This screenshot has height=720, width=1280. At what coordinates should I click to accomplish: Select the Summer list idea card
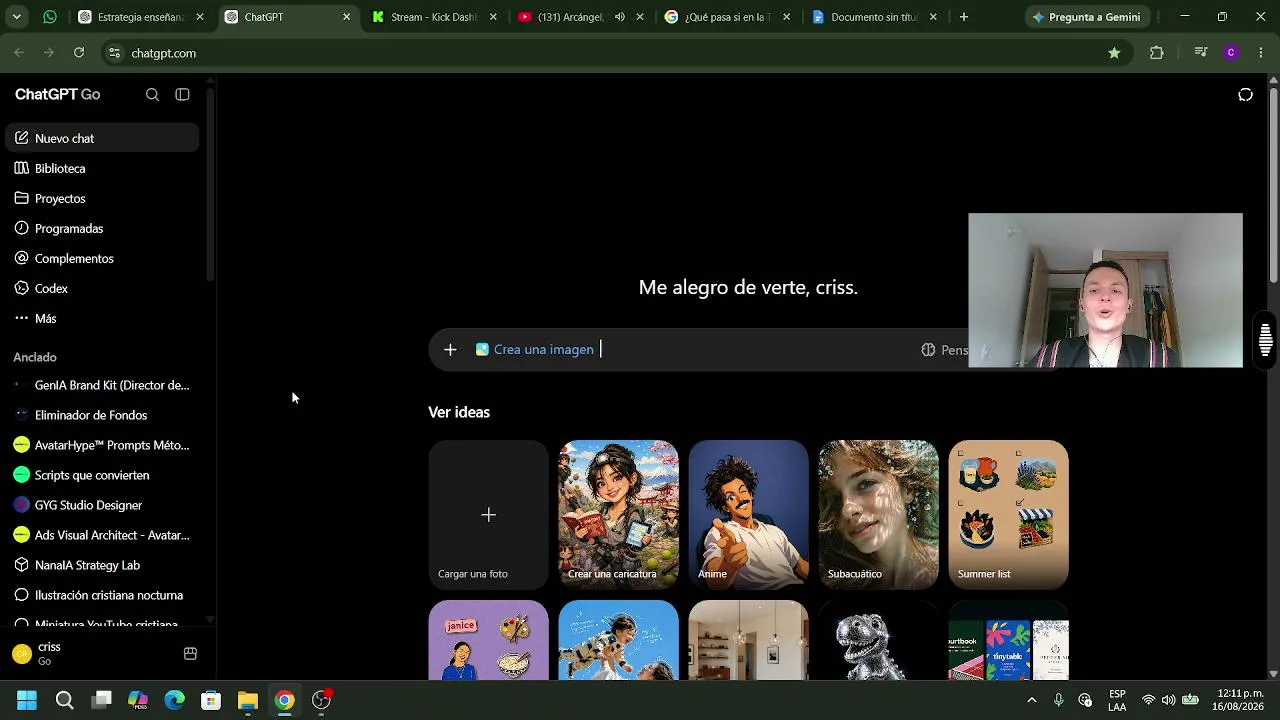[x=1008, y=515]
